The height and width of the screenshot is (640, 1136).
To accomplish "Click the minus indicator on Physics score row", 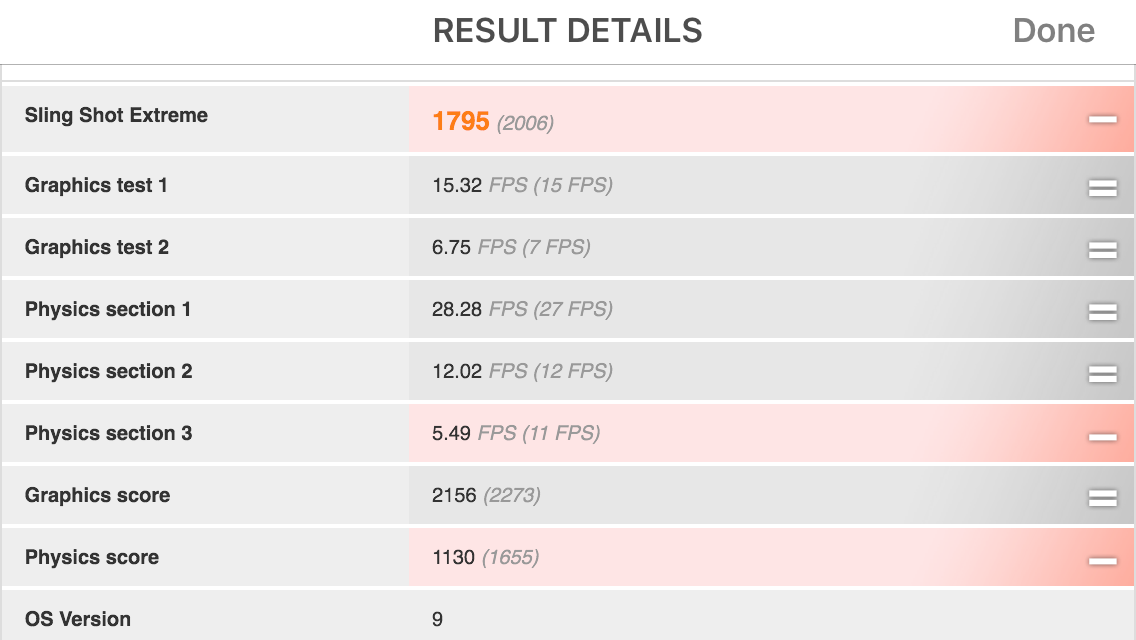I will coord(1103,560).
